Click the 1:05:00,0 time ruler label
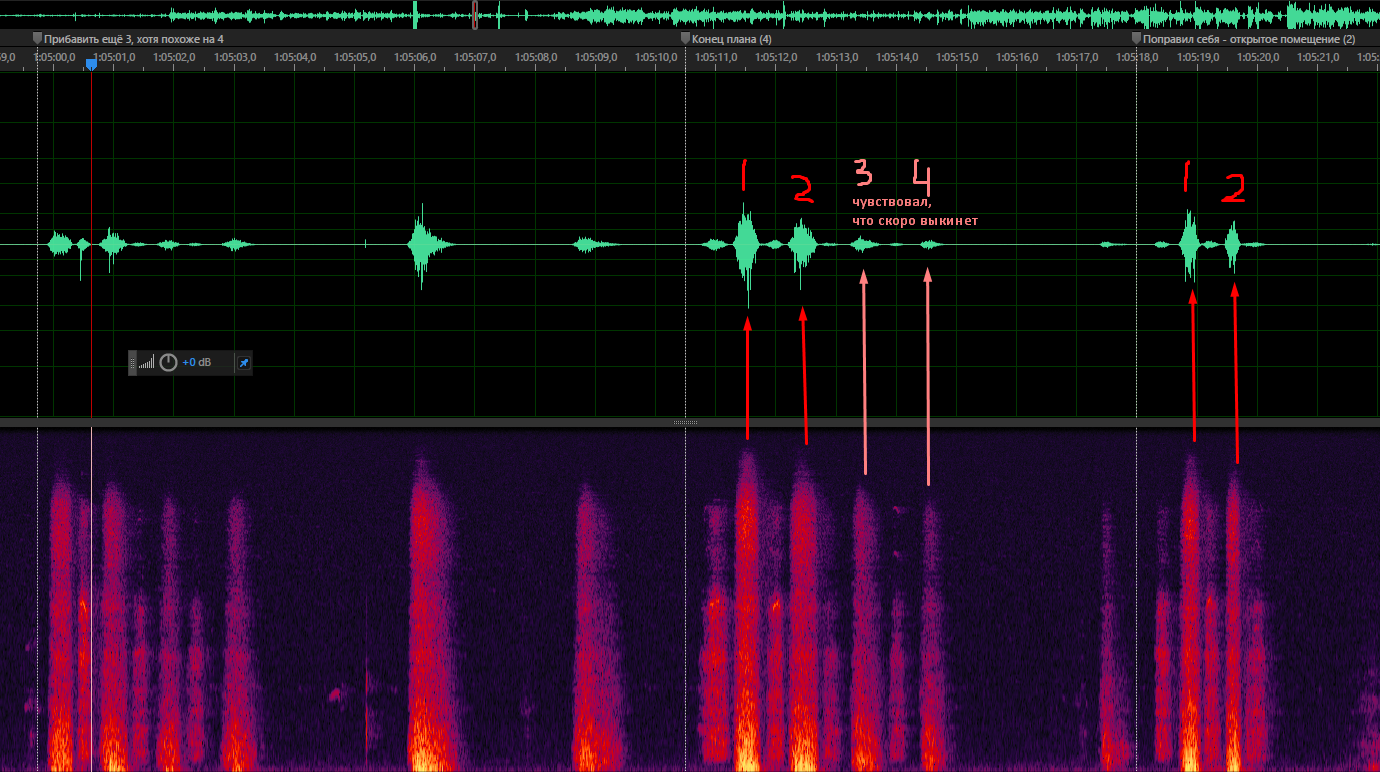The width and height of the screenshot is (1380, 772). coord(54,57)
